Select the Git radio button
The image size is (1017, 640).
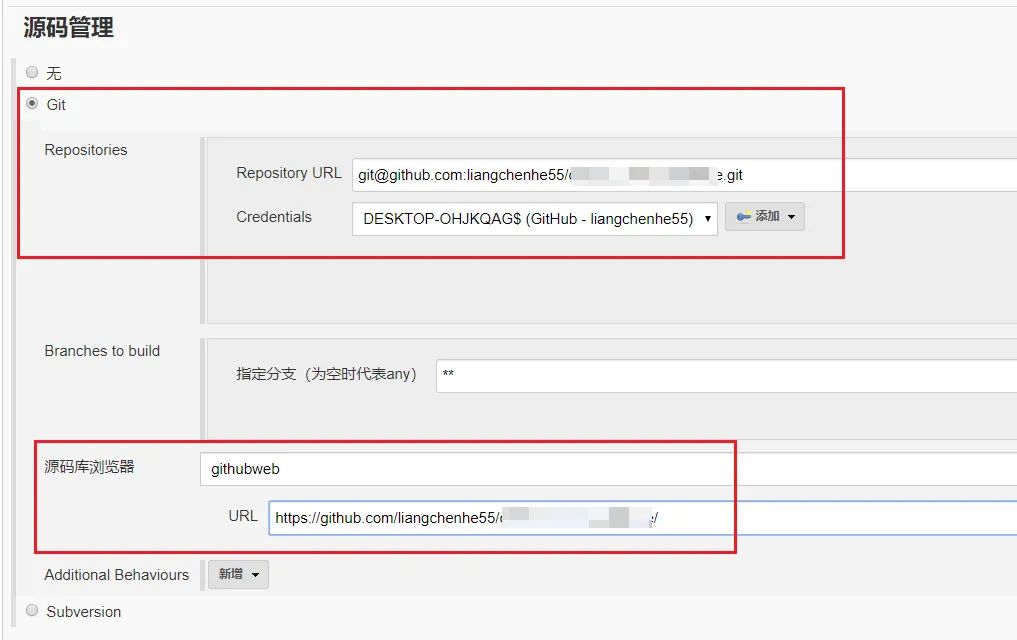[32, 104]
